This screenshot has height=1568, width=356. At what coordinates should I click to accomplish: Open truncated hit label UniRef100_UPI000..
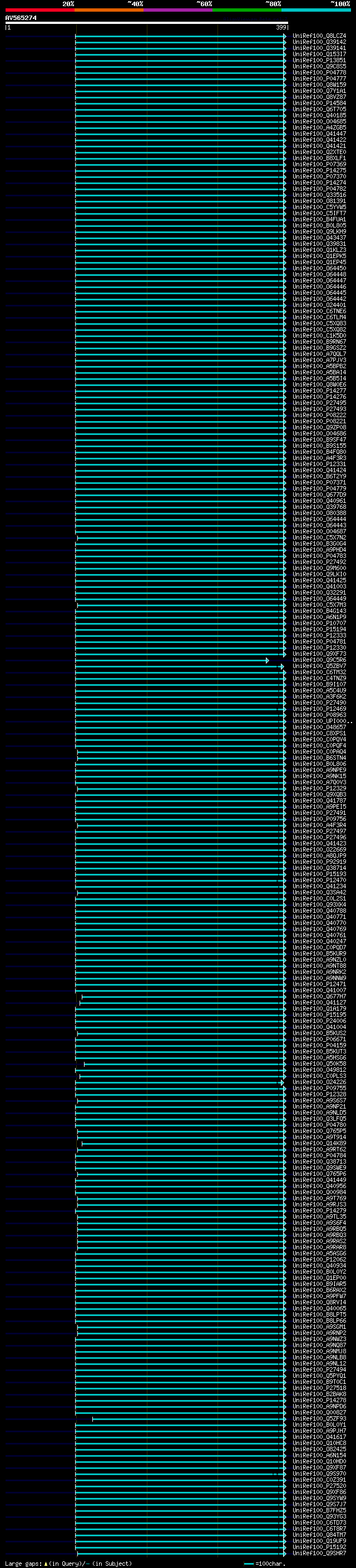click(x=323, y=721)
